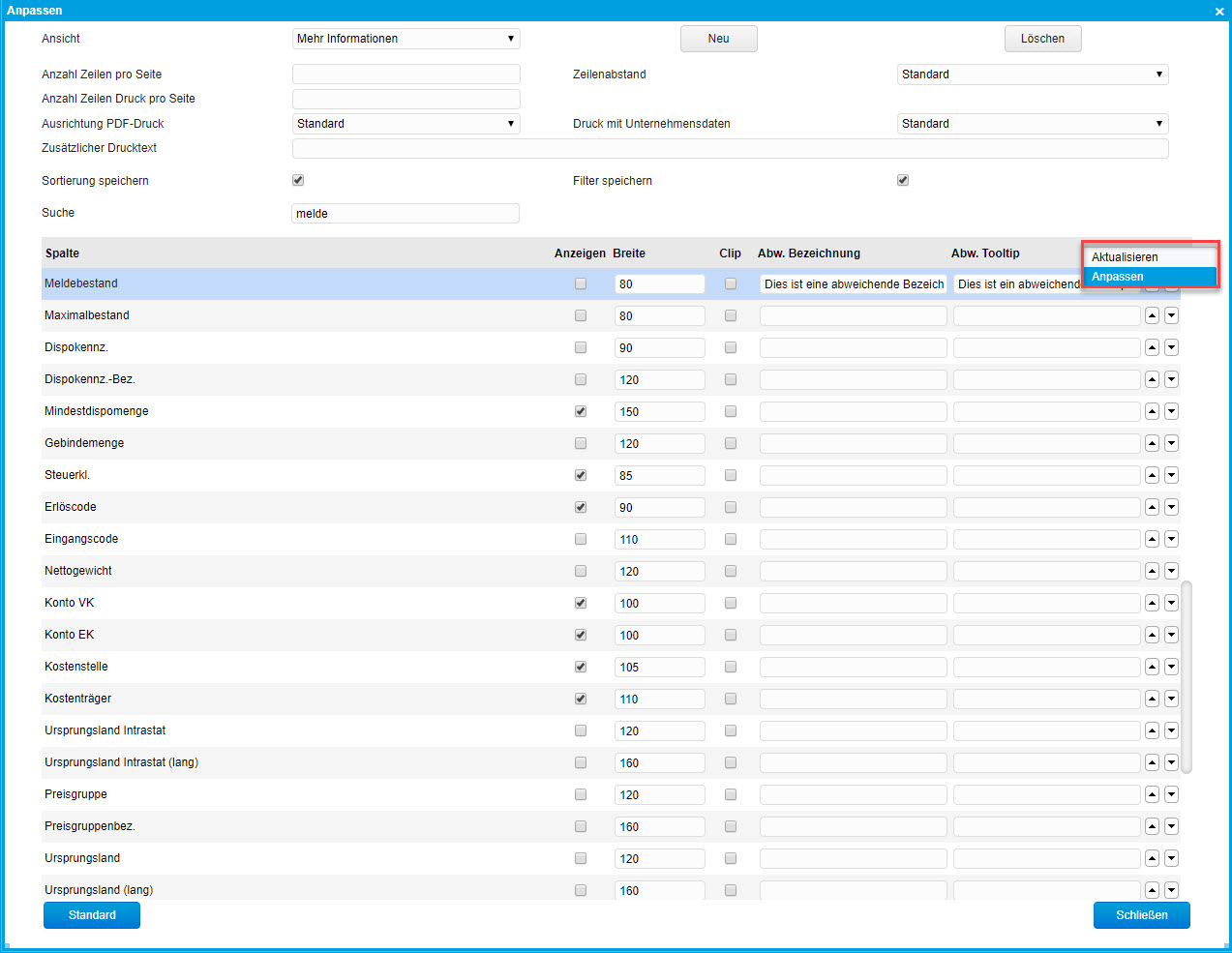Move Konto VK row up
Image resolution: width=1232 pixels, height=953 pixels.
coord(1152,603)
